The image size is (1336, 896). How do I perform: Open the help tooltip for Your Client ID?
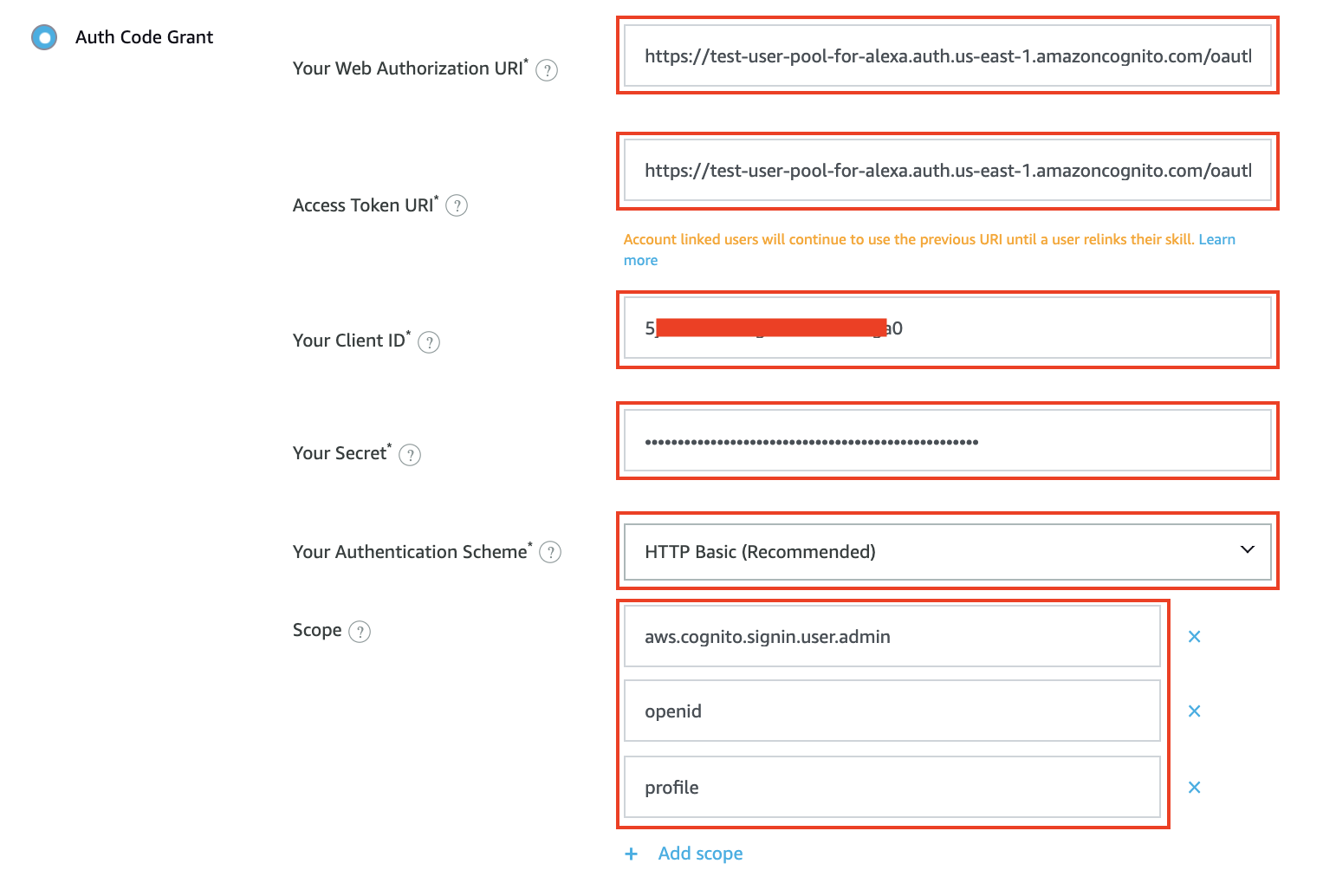429,342
